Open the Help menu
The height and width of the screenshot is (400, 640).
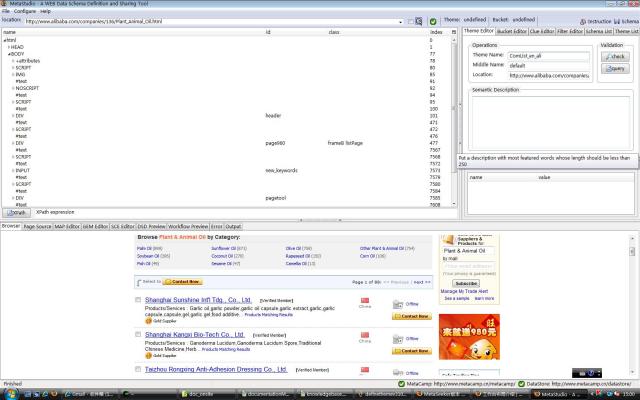pos(45,11)
